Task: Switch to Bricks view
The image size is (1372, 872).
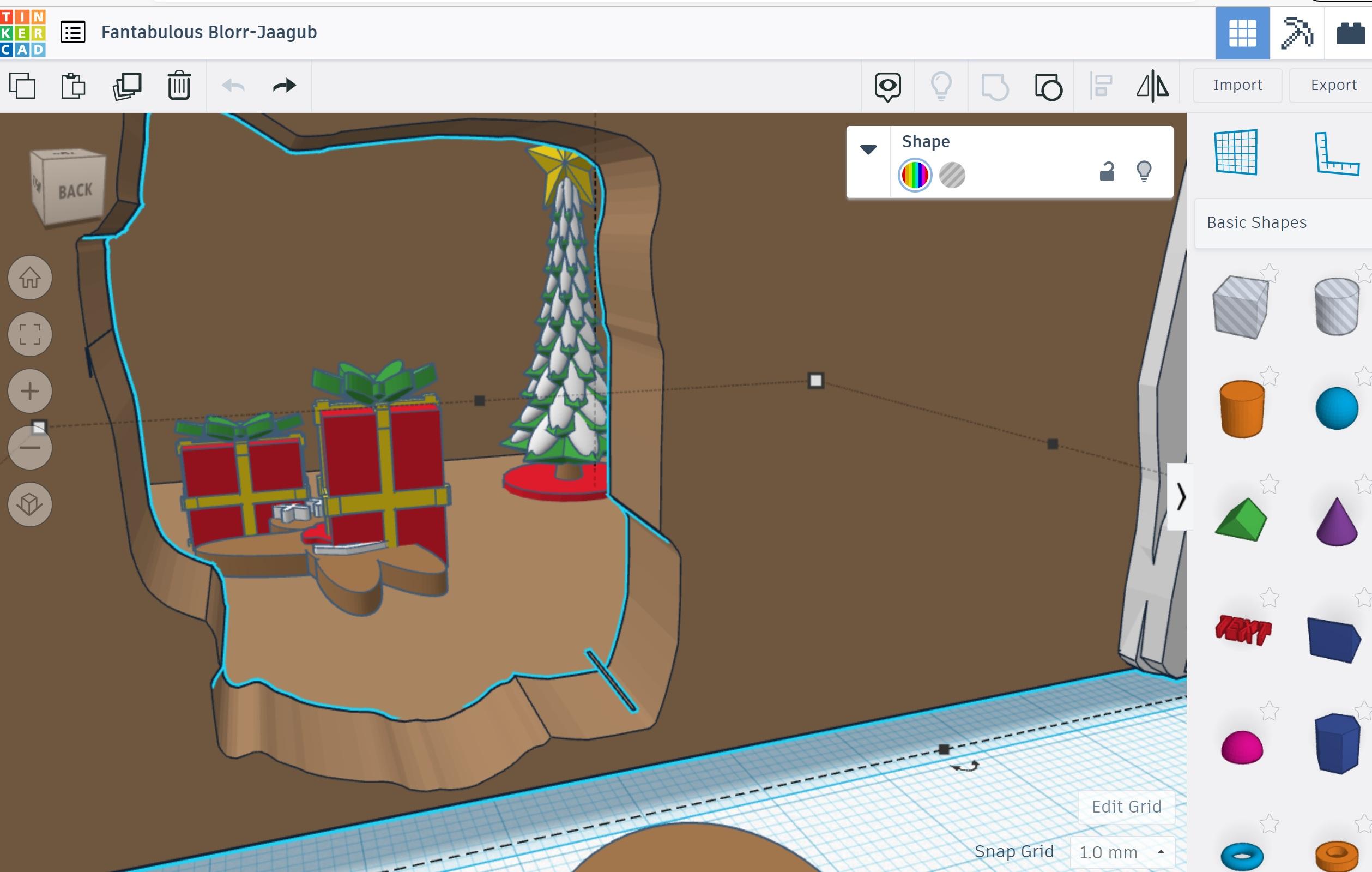Action: point(1350,33)
